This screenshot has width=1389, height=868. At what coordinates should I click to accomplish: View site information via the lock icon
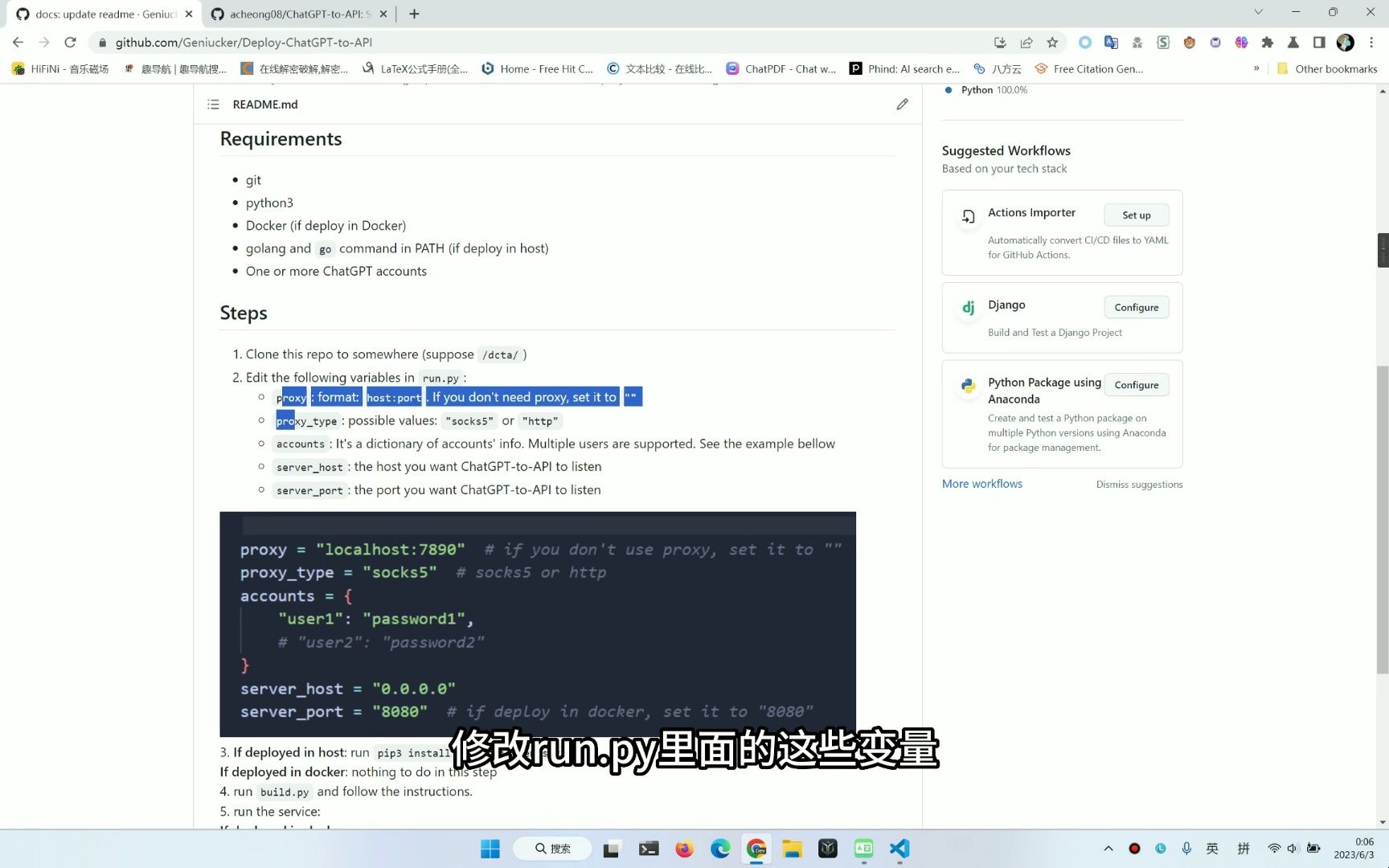coord(102,43)
